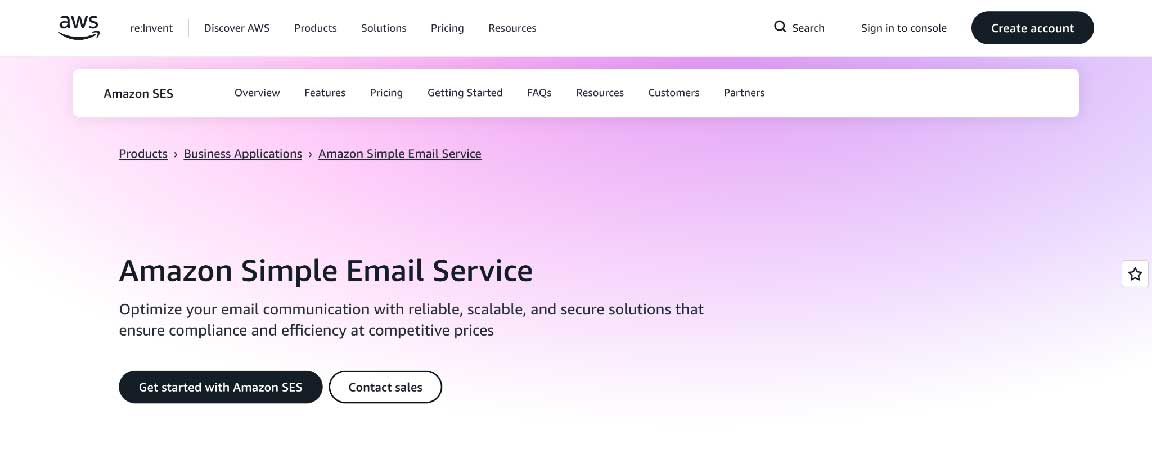
Task: Expand the Products menu
Action: click(315, 28)
